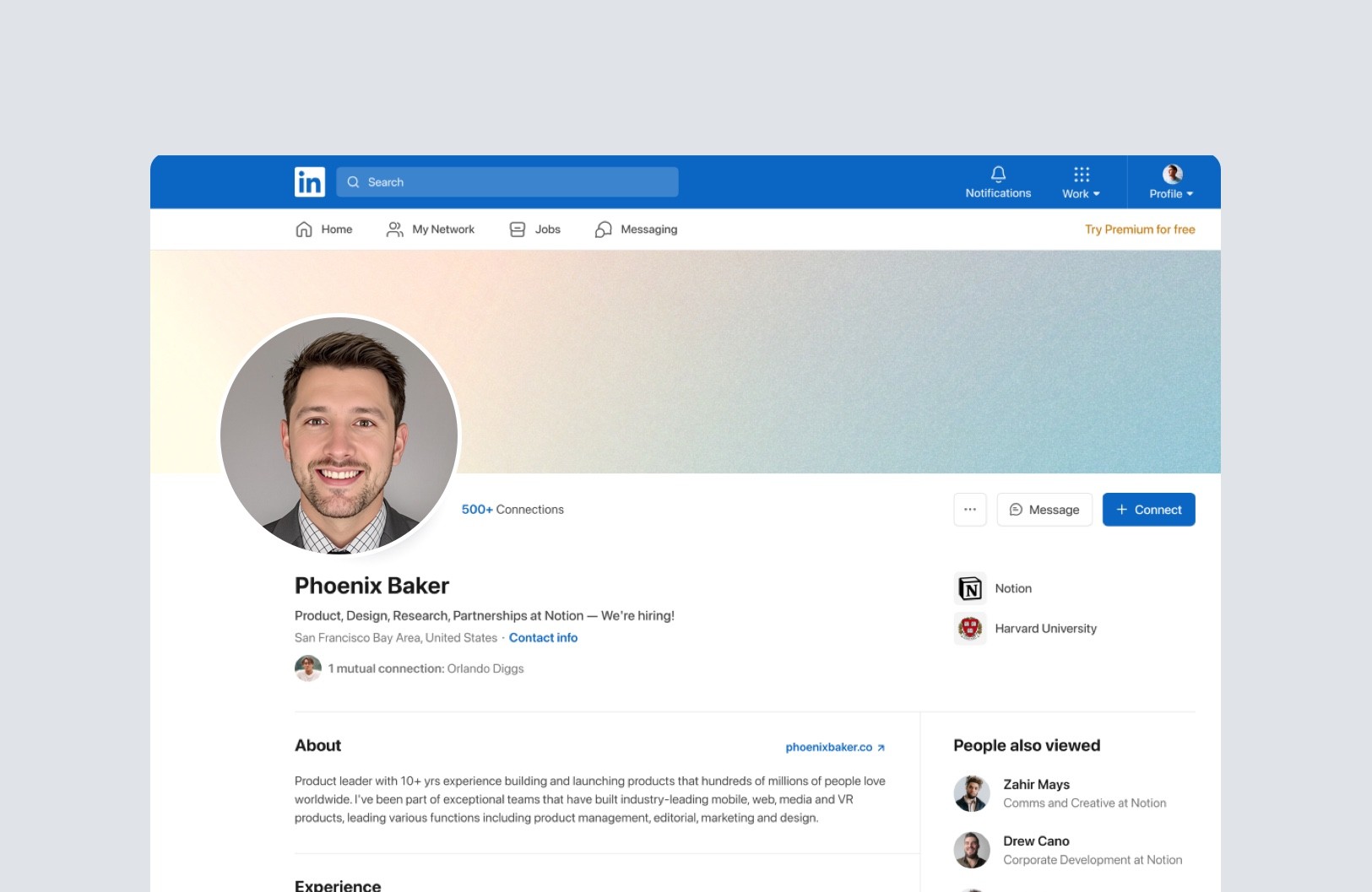Click the LinkedIn logo
The height and width of the screenshot is (892, 1372).
(x=309, y=181)
